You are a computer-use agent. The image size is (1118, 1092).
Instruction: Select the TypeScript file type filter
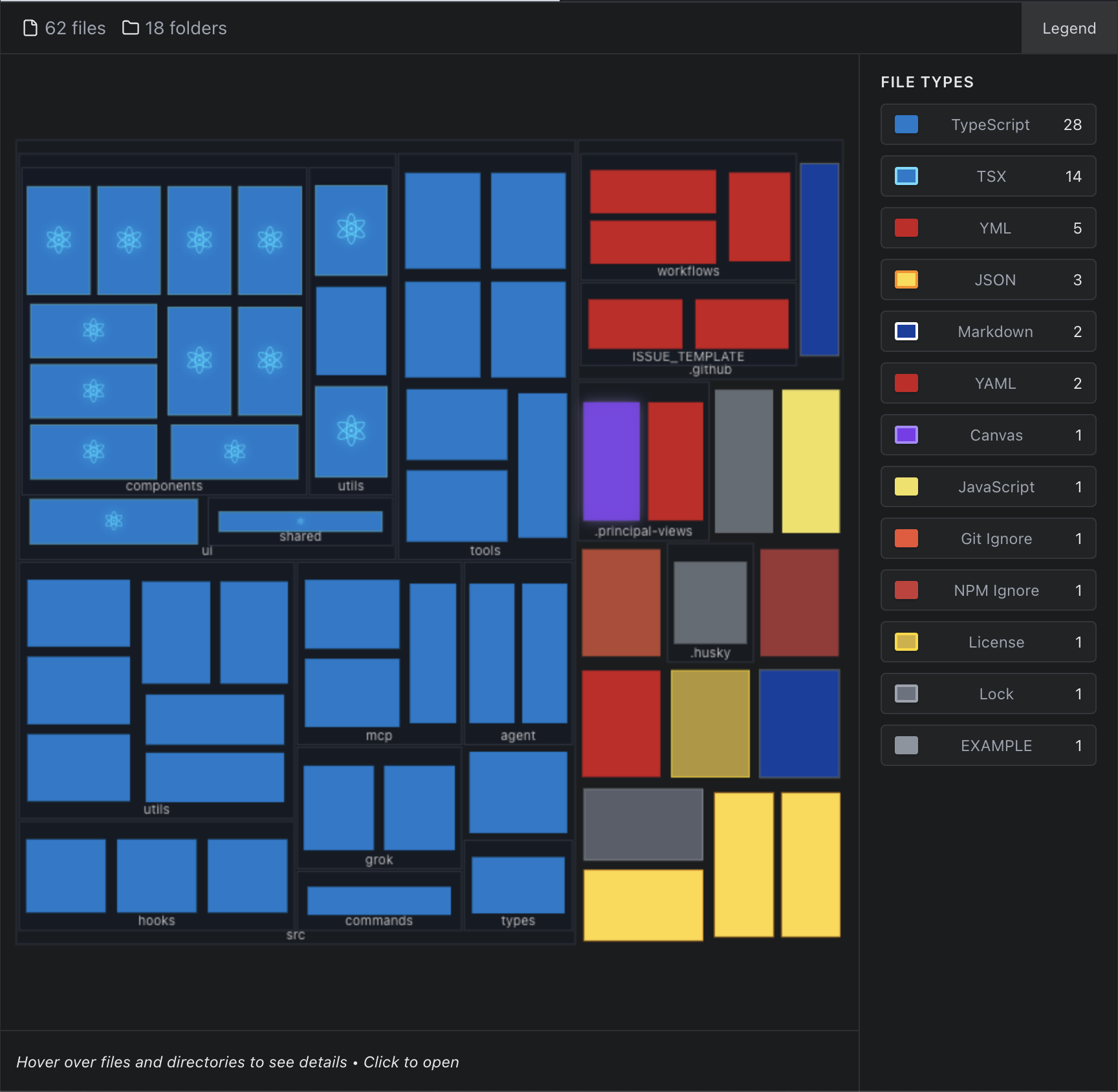tap(988, 125)
